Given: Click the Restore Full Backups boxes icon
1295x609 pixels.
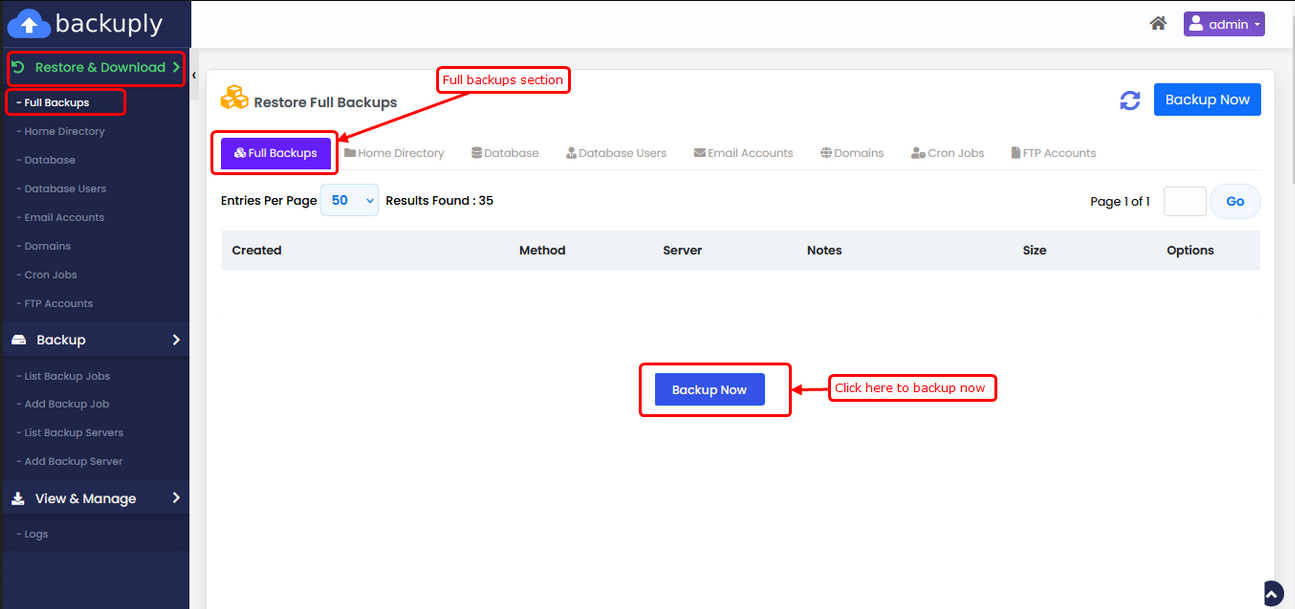Looking at the screenshot, I should click(234, 98).
